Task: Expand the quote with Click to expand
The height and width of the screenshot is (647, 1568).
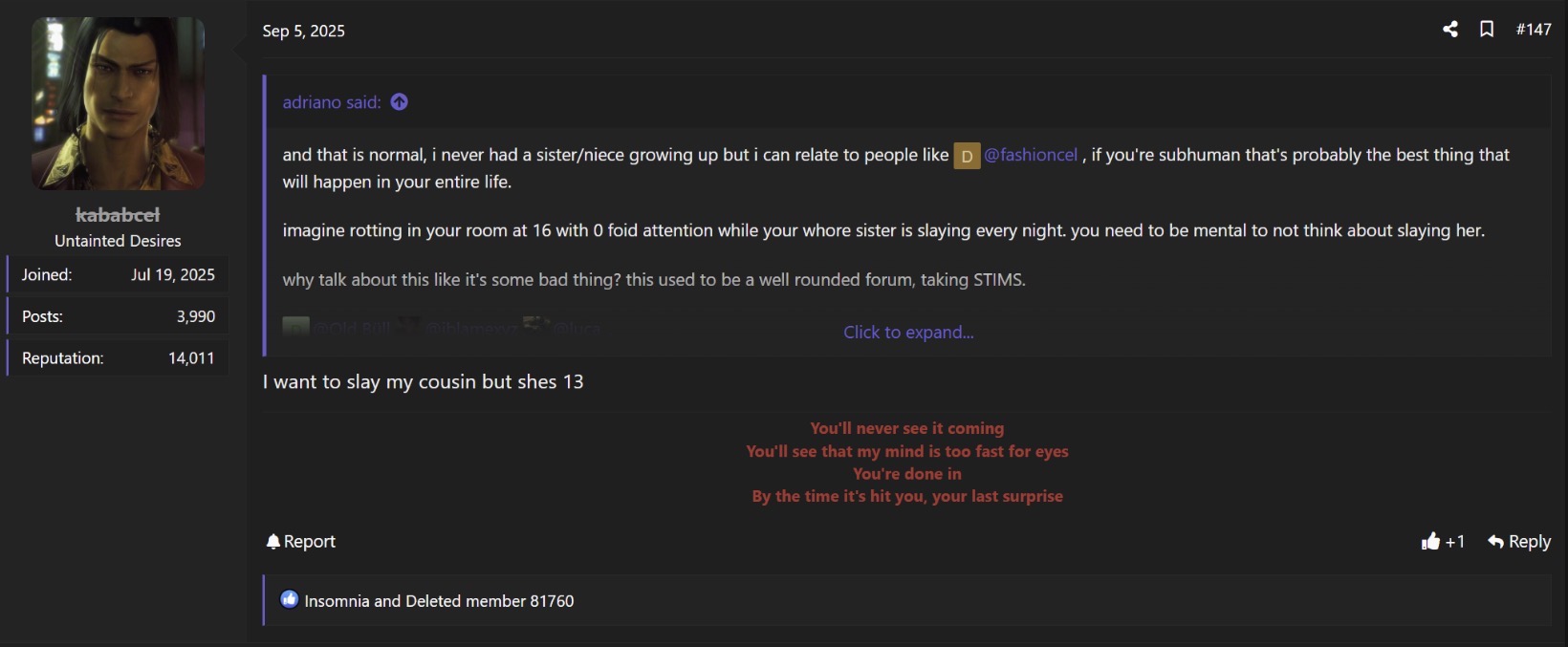Action: click(x=908, y=333)
